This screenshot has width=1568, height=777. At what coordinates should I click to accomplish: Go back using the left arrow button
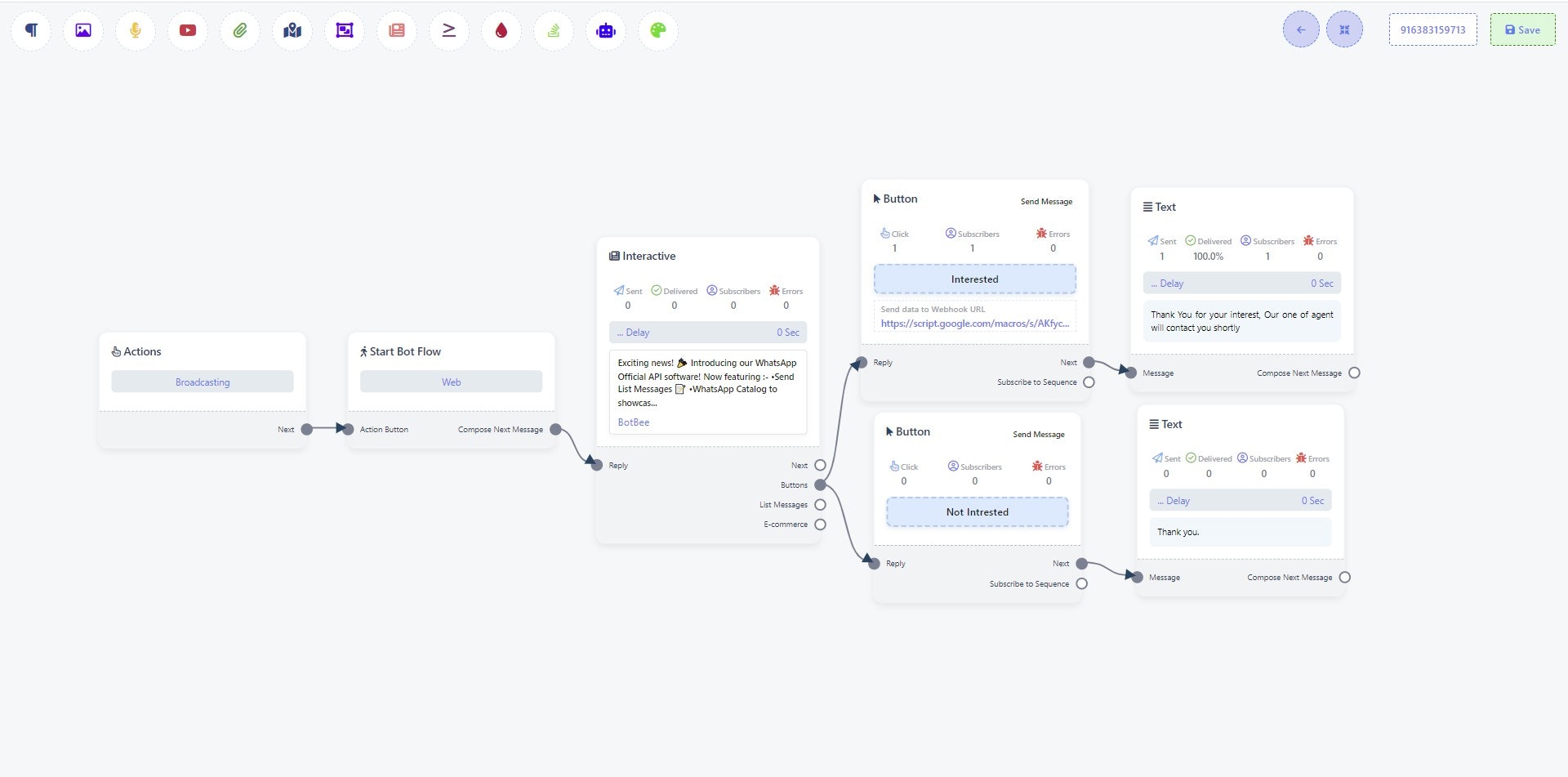click(x=1301, y=29)
